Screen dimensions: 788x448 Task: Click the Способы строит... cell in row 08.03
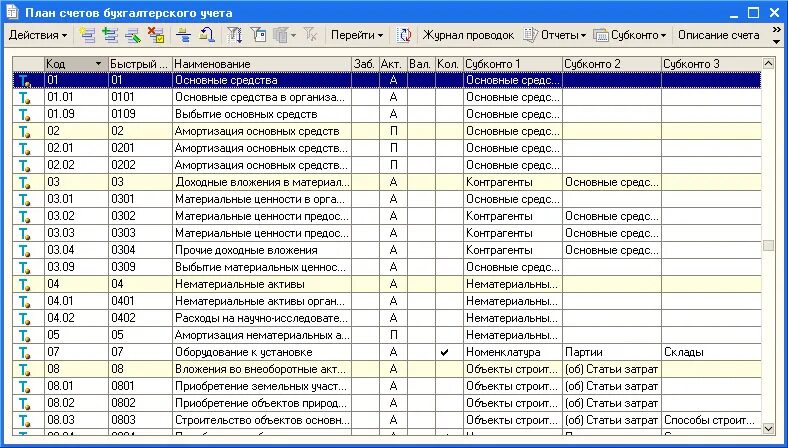pyautogui.click(x=711, y=420)
